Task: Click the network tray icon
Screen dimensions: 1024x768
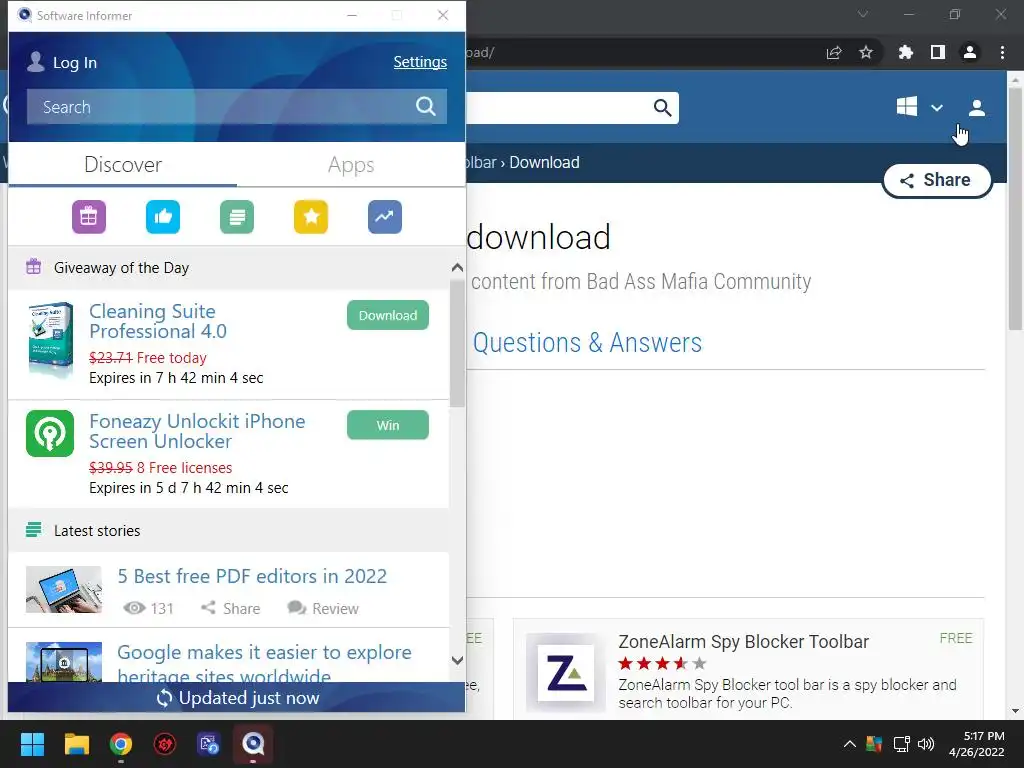Action: (902, 744)
